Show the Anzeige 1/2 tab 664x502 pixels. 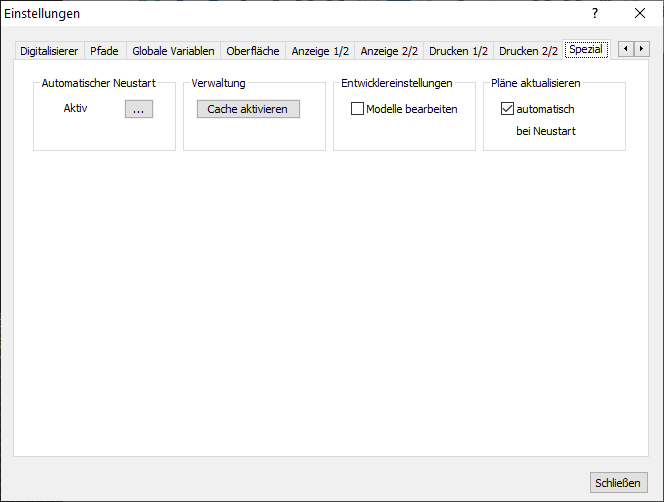320,50
